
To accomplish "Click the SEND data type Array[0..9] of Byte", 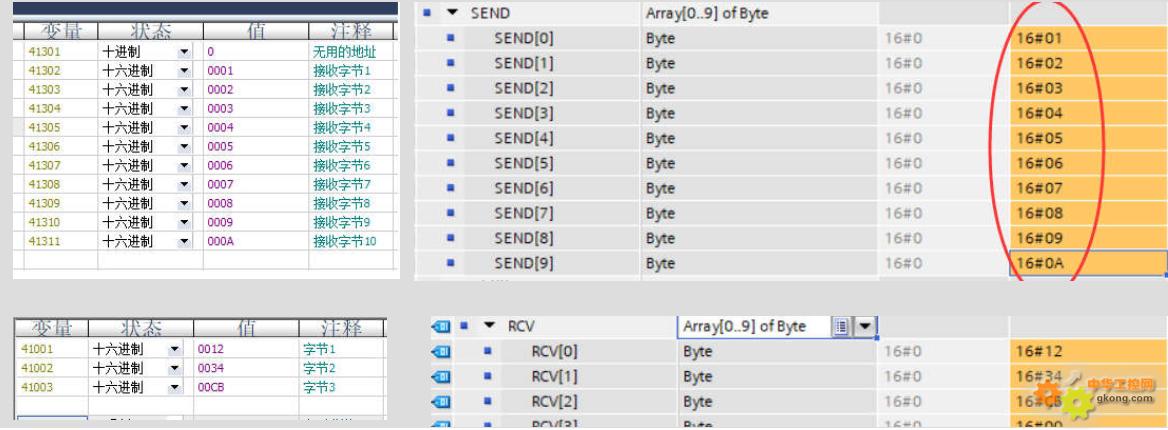I will click(x=707, y=13).
